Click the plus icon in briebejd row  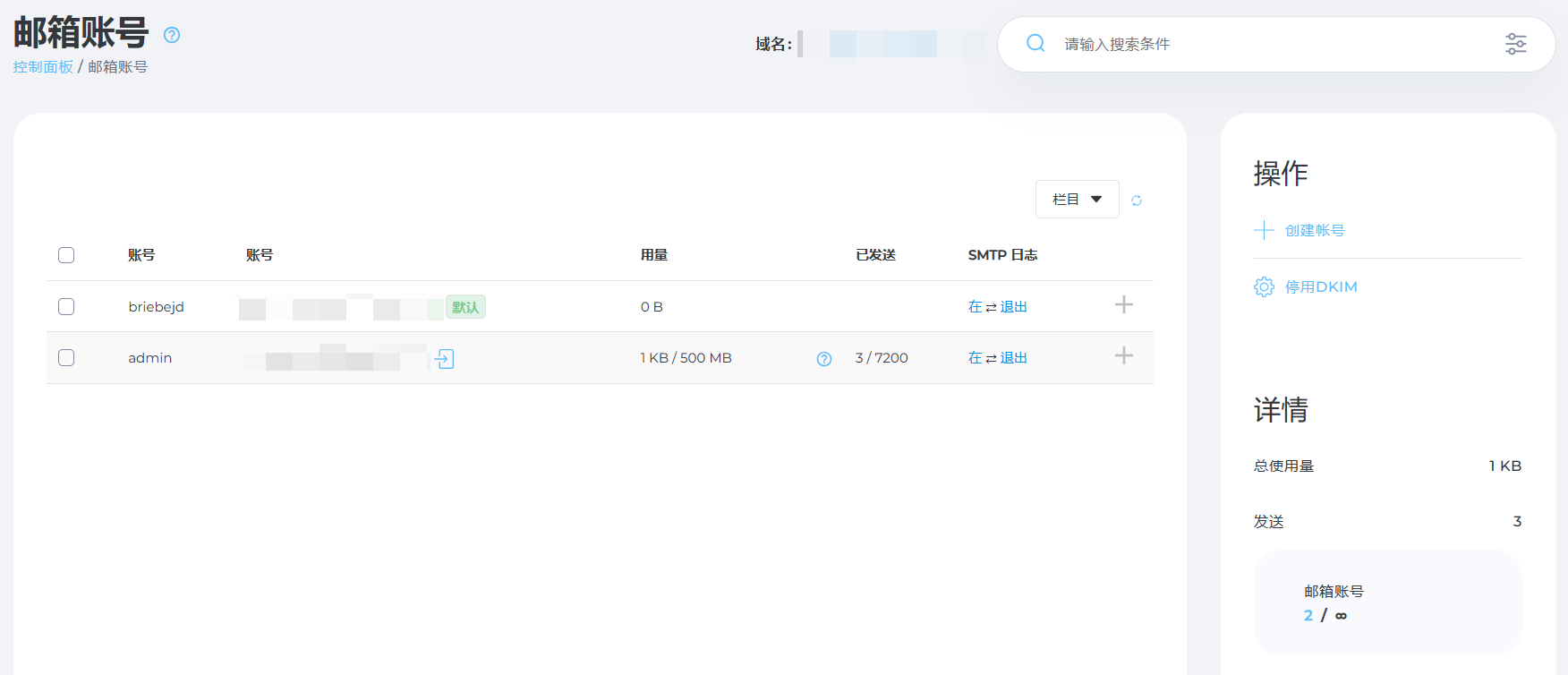pyautogui.click(x=1124, y=305)
